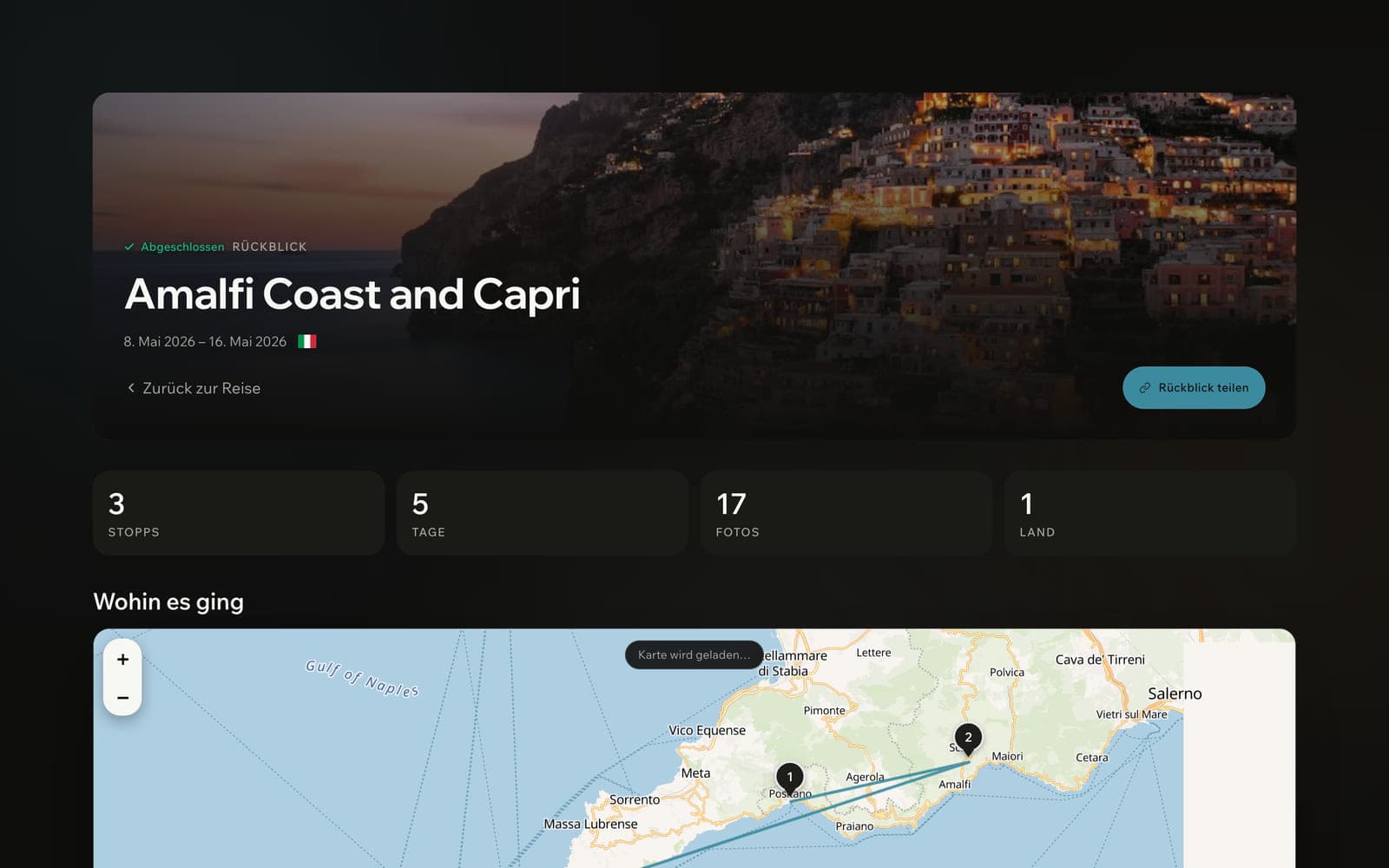The image size is (1389, 868).
Task: Click the Karte wird geladen status pill
Action: [694, 654]
